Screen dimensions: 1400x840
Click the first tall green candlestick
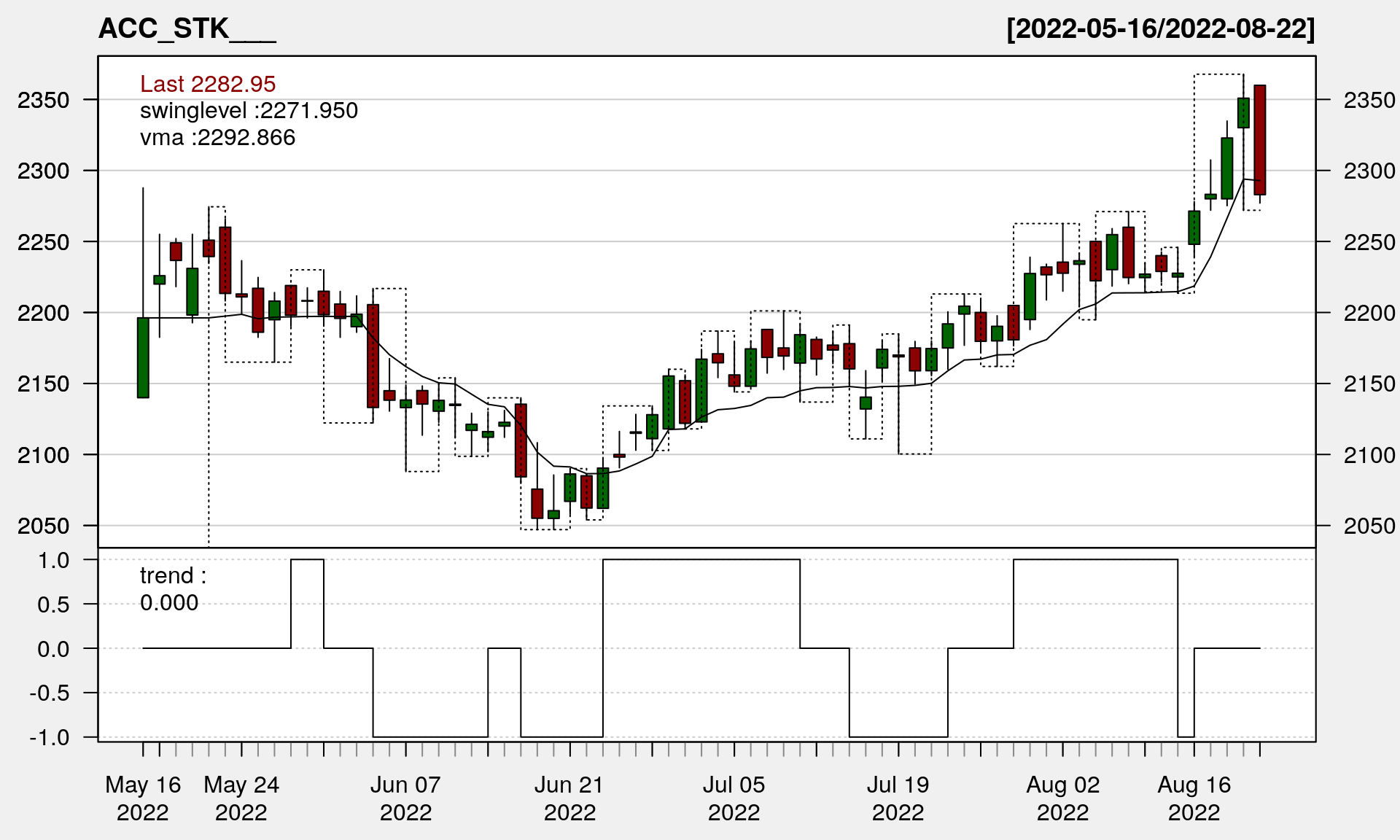pos(143,357)
